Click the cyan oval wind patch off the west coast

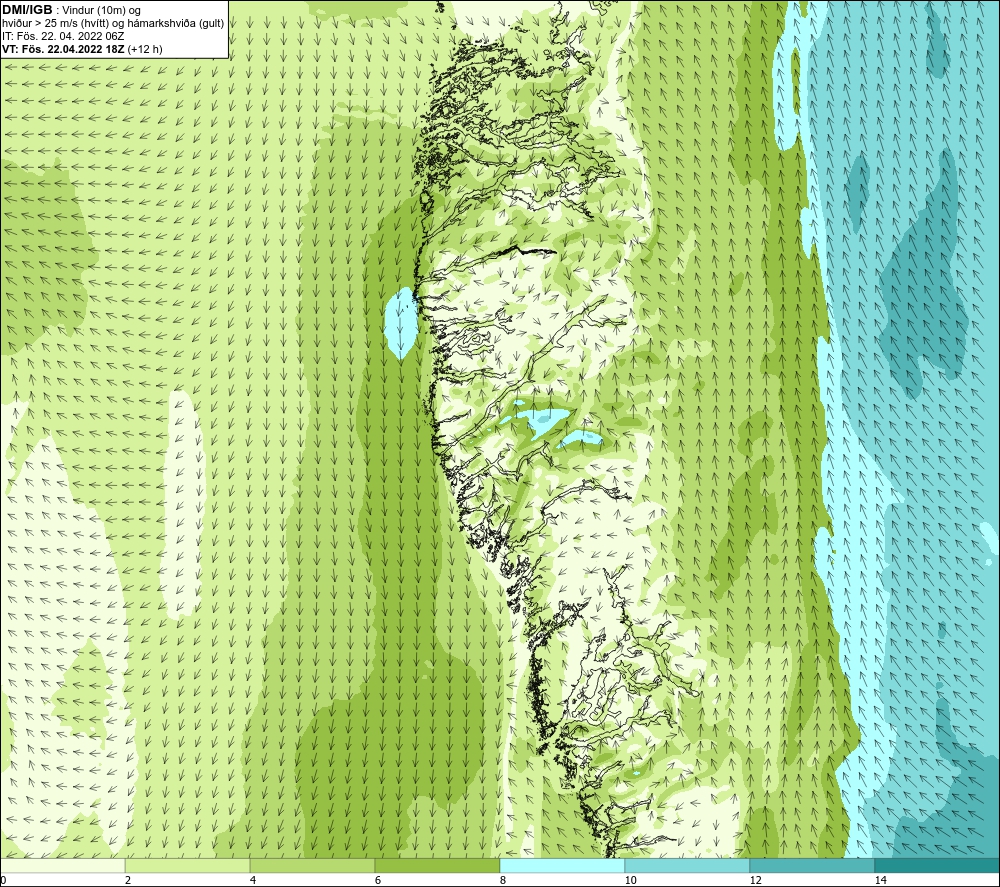click(401, 323)
